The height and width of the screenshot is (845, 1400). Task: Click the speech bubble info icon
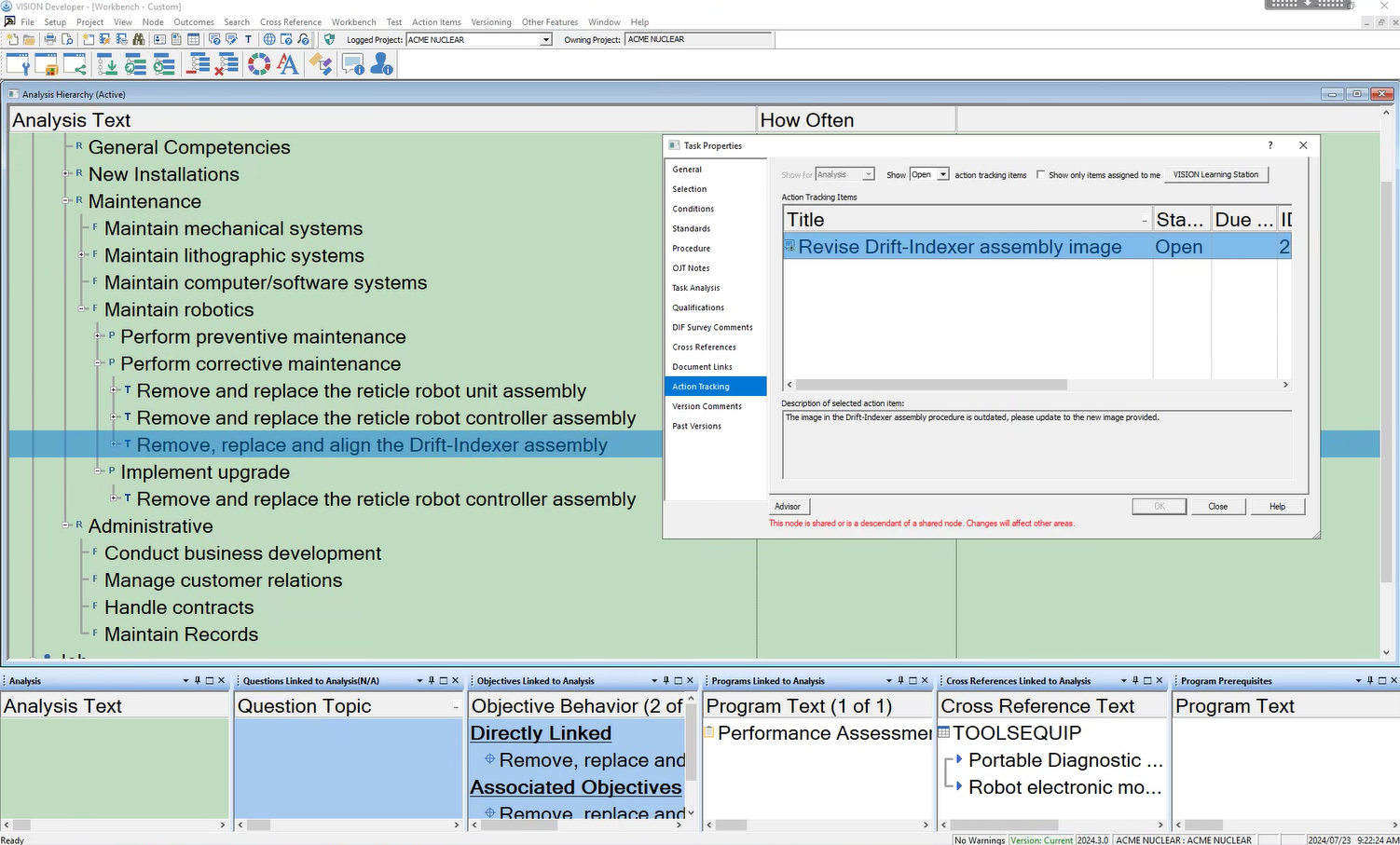(x=352, y=64)
